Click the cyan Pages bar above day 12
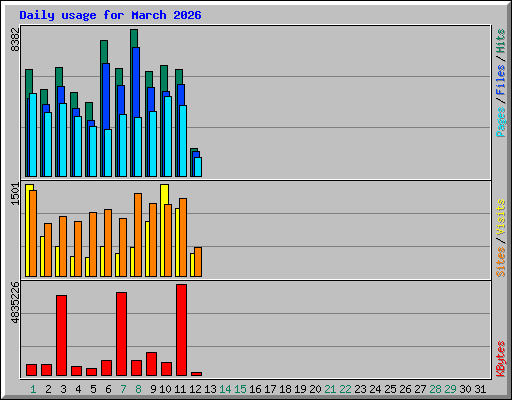Image resolution: width=512 pixels, height=400 pixels. pyautogui.click(x=198, y=167)
